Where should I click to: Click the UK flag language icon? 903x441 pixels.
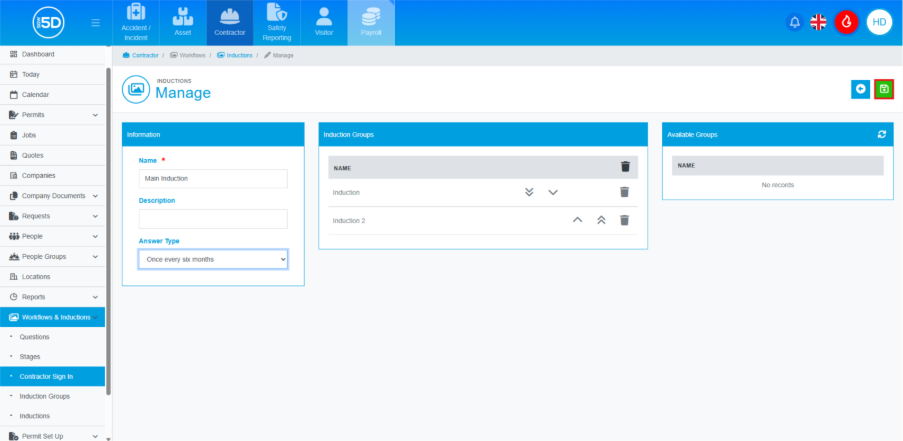point(819,22)
